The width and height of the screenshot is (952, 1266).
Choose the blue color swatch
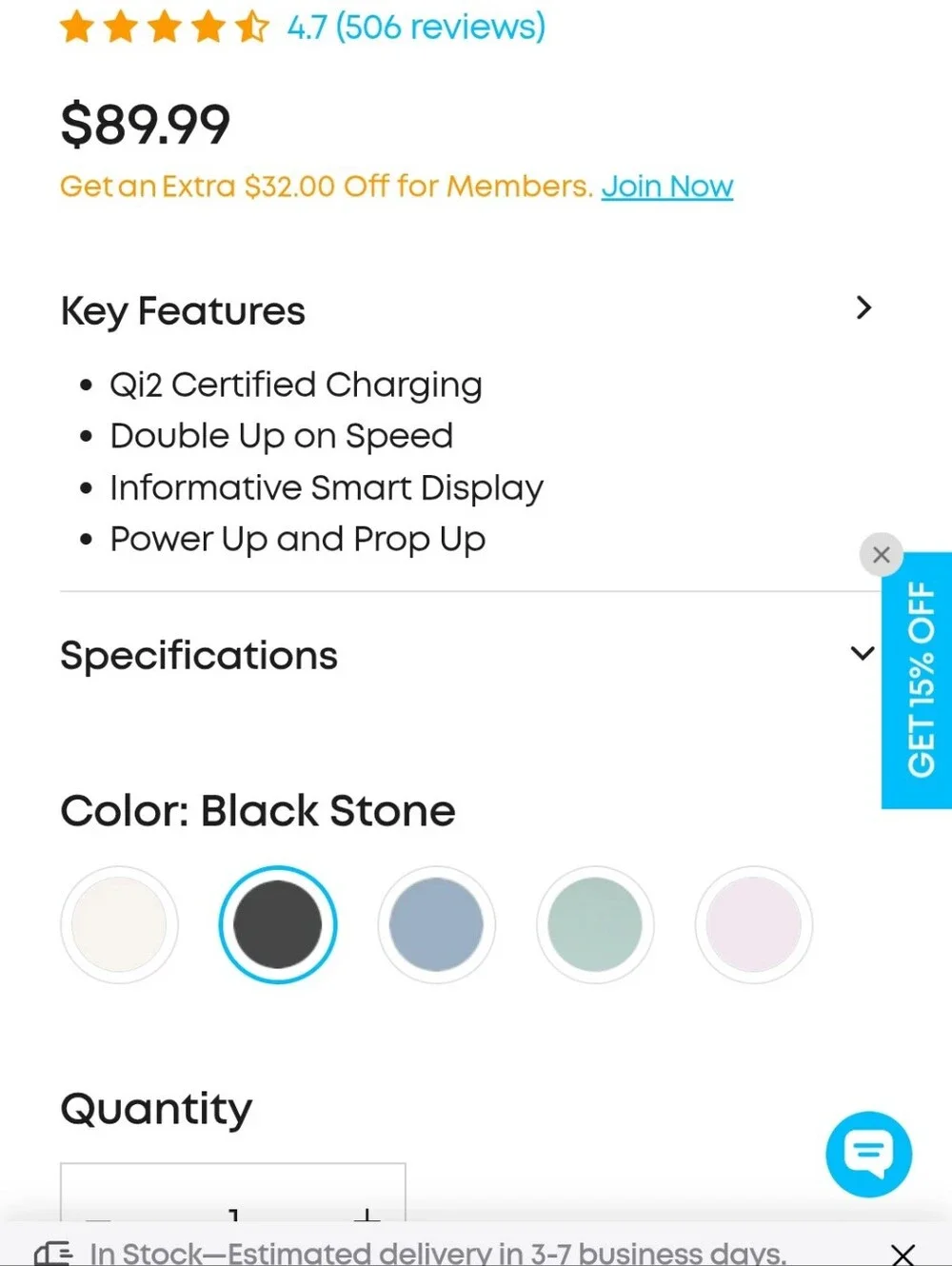tap(436, 924)
